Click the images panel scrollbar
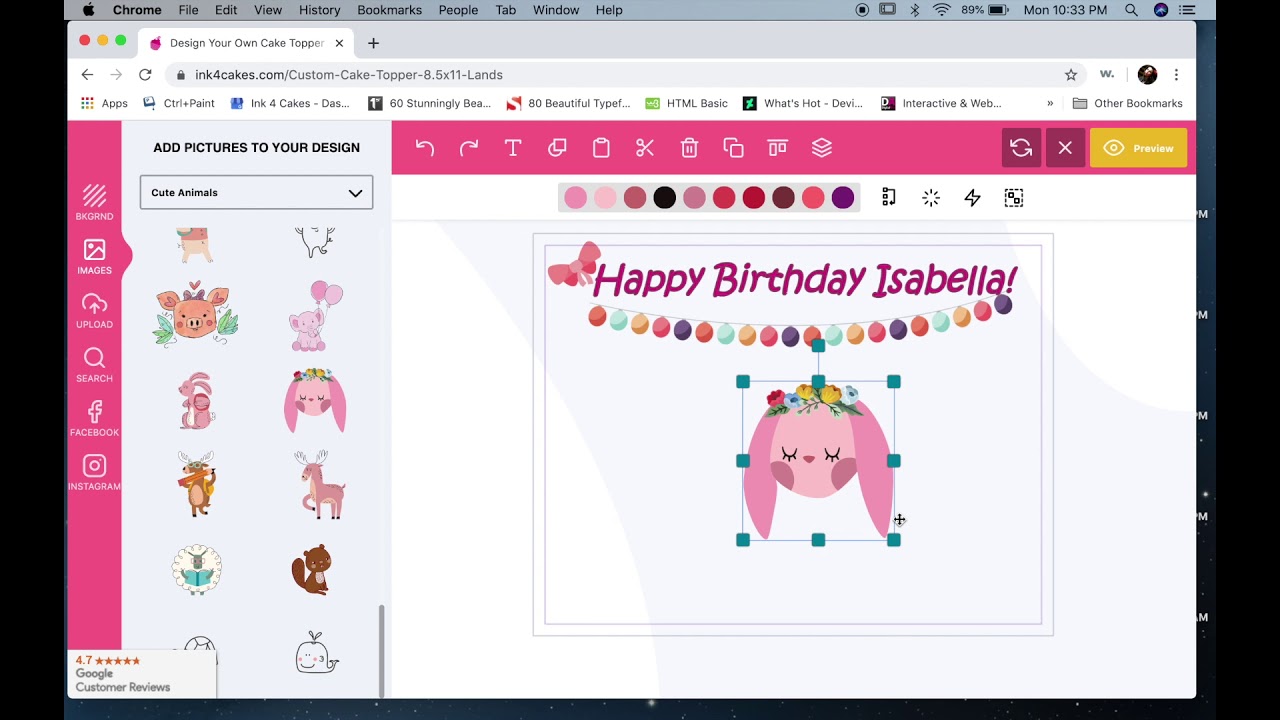The image size is (1280, 720). (381, 650)
